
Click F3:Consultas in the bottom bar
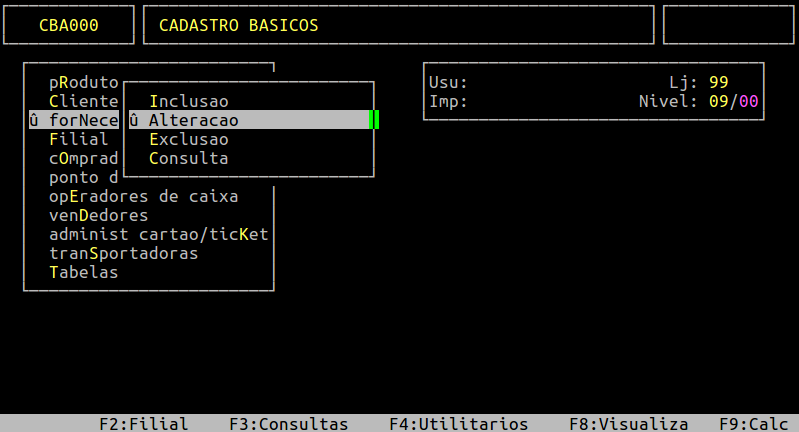pyautogui.click(x=289, y=423)
